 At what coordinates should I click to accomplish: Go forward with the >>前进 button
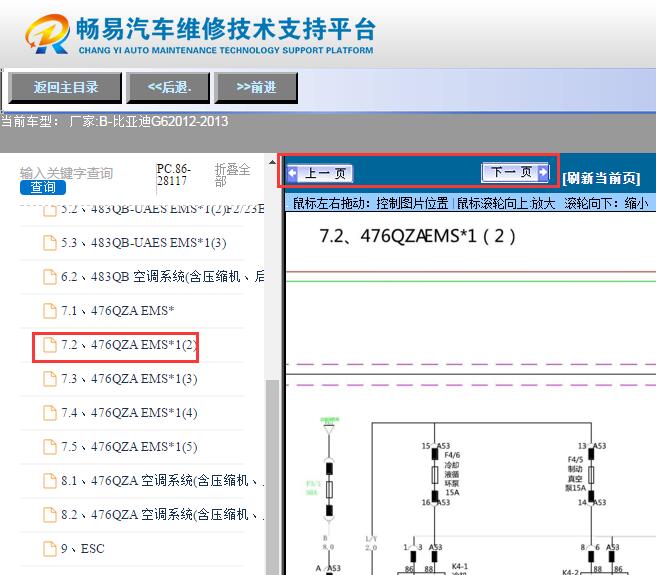click(256, 87)
